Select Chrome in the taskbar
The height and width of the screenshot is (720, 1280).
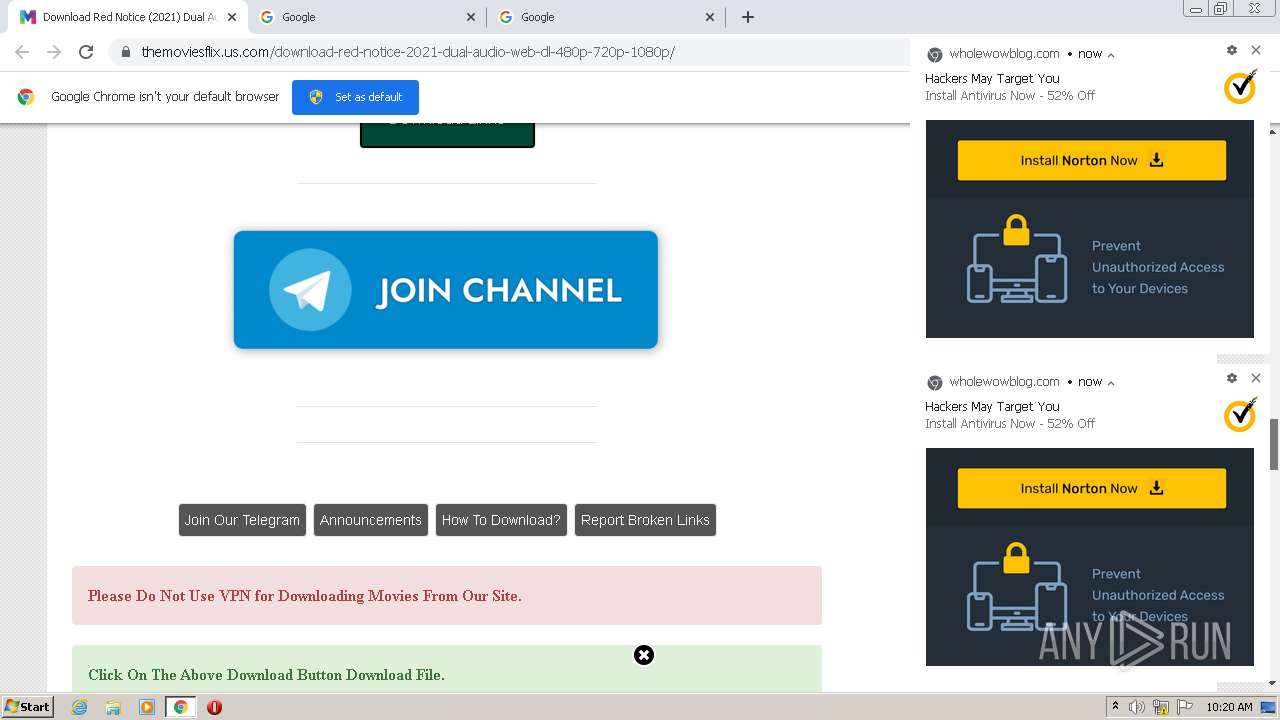(x=180, y=707)
